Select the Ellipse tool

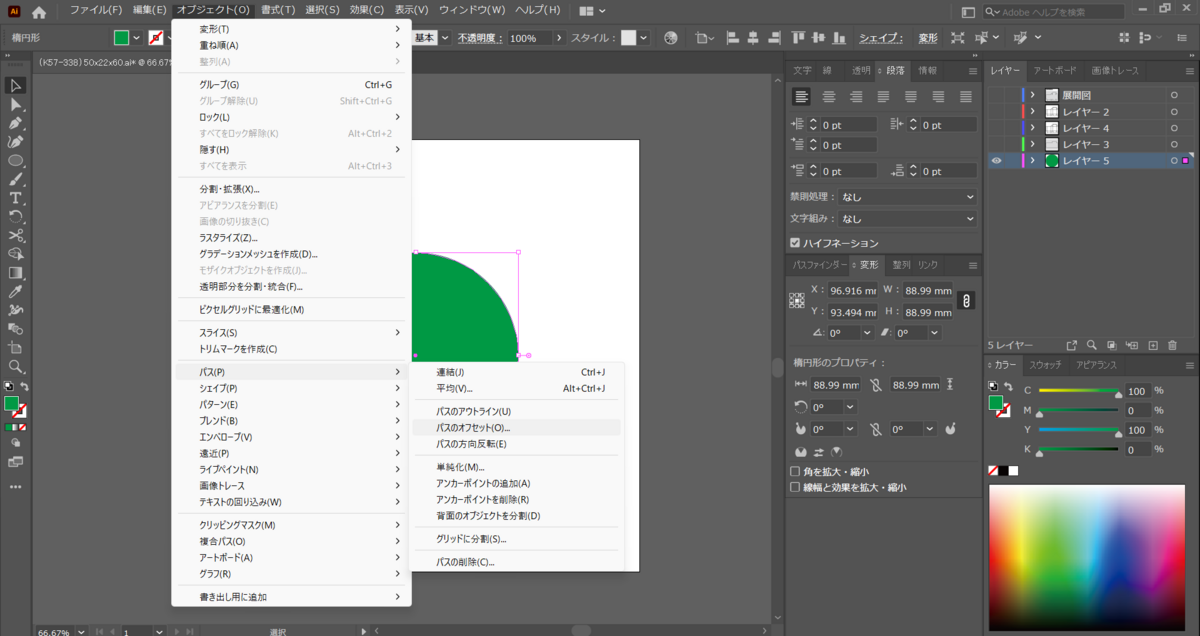[x=15, y=161]
